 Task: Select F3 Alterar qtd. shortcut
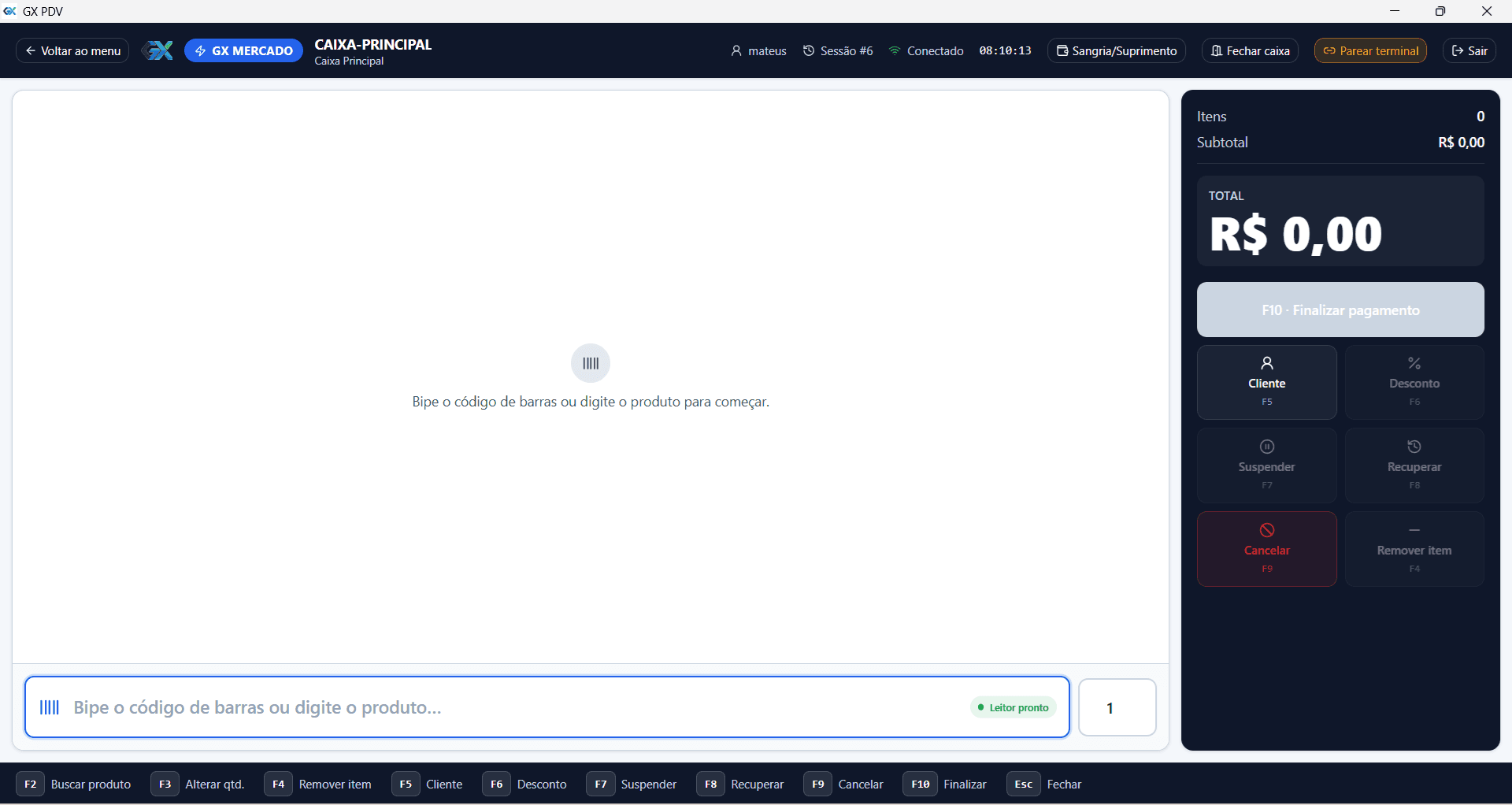[x=198, y=785]
